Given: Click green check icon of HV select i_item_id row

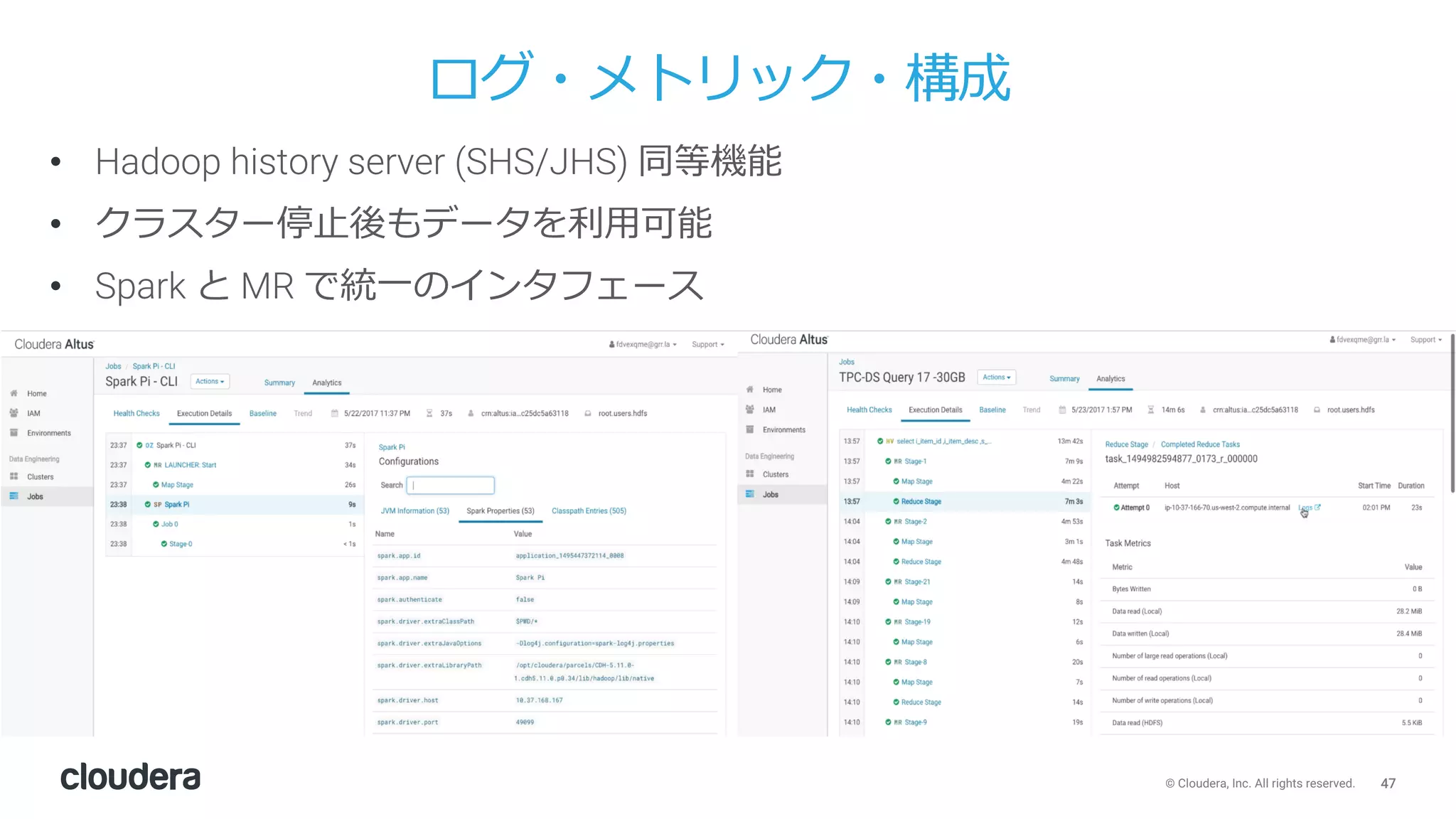Looking at the screenshot, I should tap(880, 441).
